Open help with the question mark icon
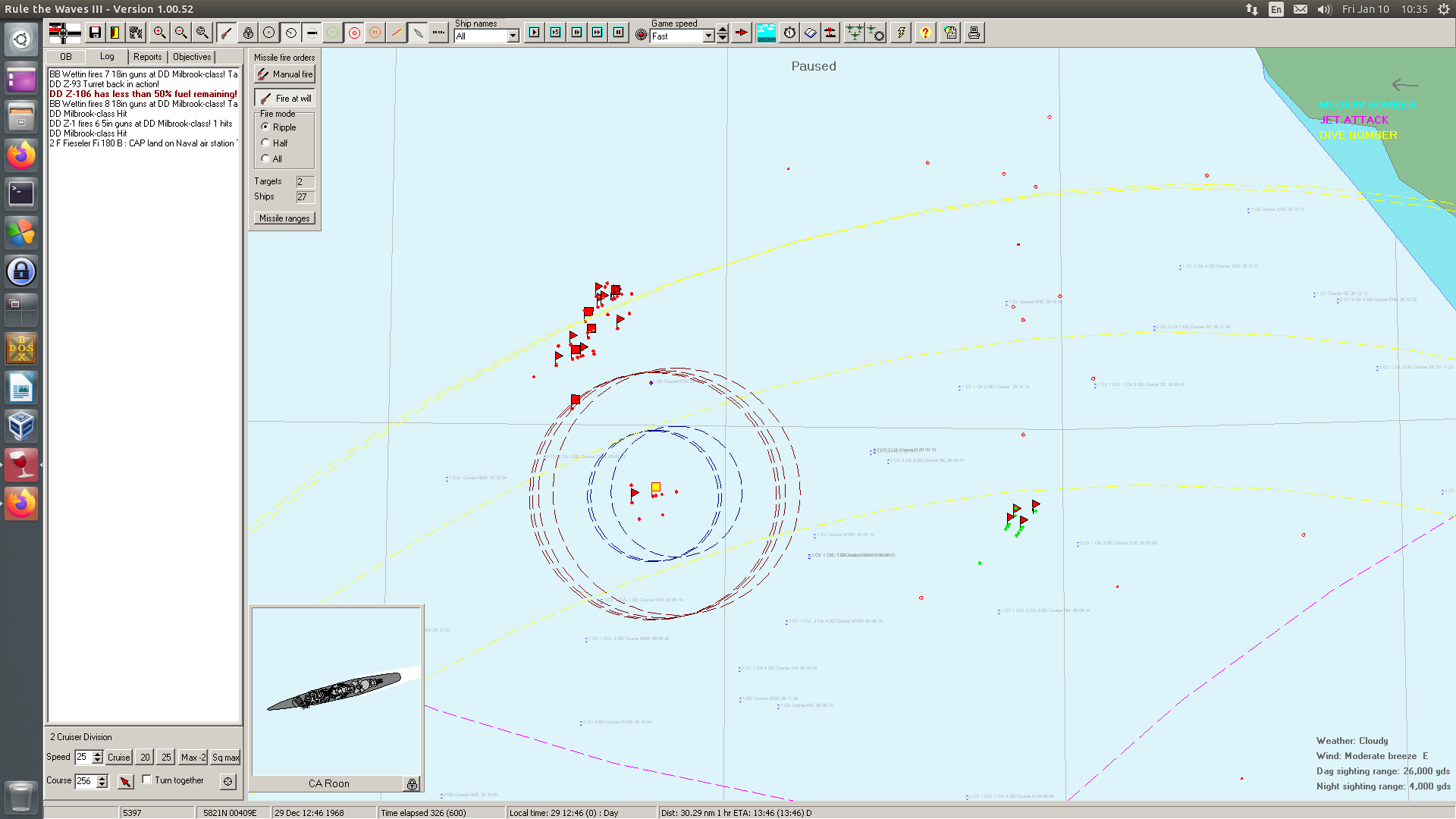 coord(925,33)
